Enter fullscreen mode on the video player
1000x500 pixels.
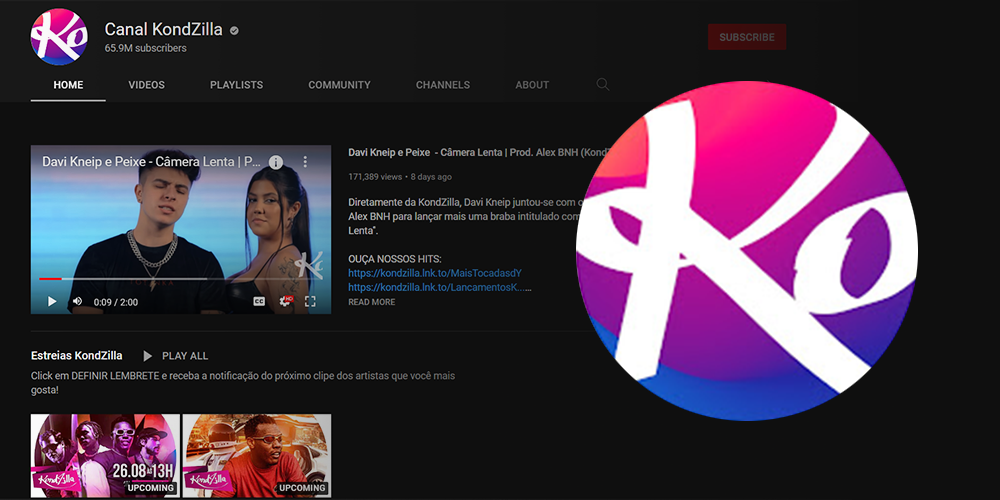click(x=310, y=302)
